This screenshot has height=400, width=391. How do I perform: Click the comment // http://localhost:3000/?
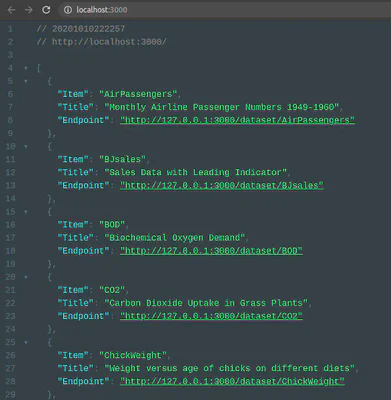(x=101, y=42)
